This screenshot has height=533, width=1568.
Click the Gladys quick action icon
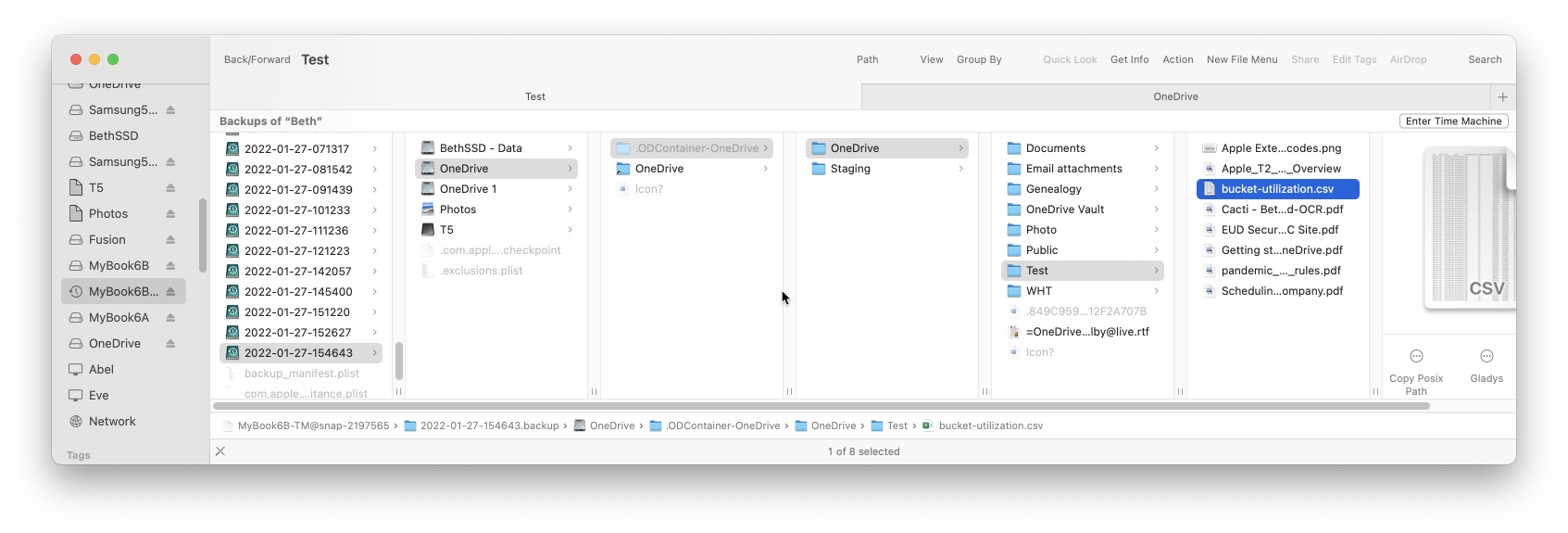click(x=1486, y=356)
